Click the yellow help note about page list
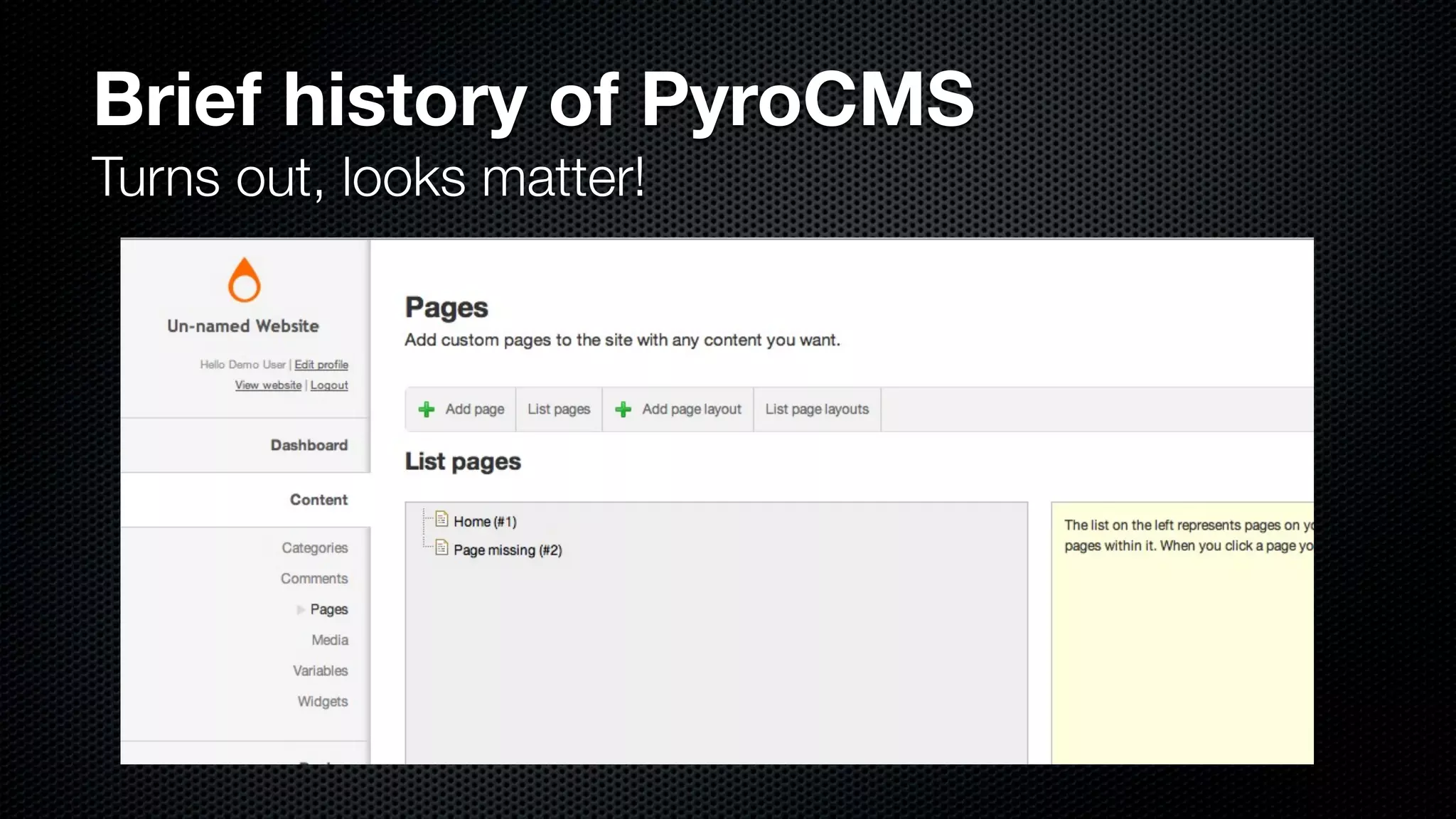Viewport: 1456px width, 819px height. pyautogui.click(x=1182, y=633)
